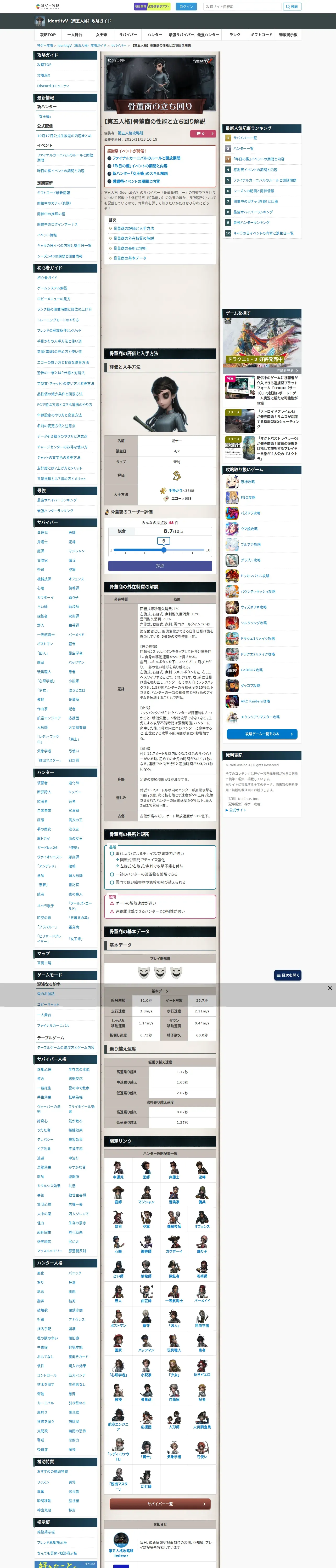Open the ギフトコード navigation tab
The width and height of the screenshot is (336, 1568).
click(x=262, y=35)
